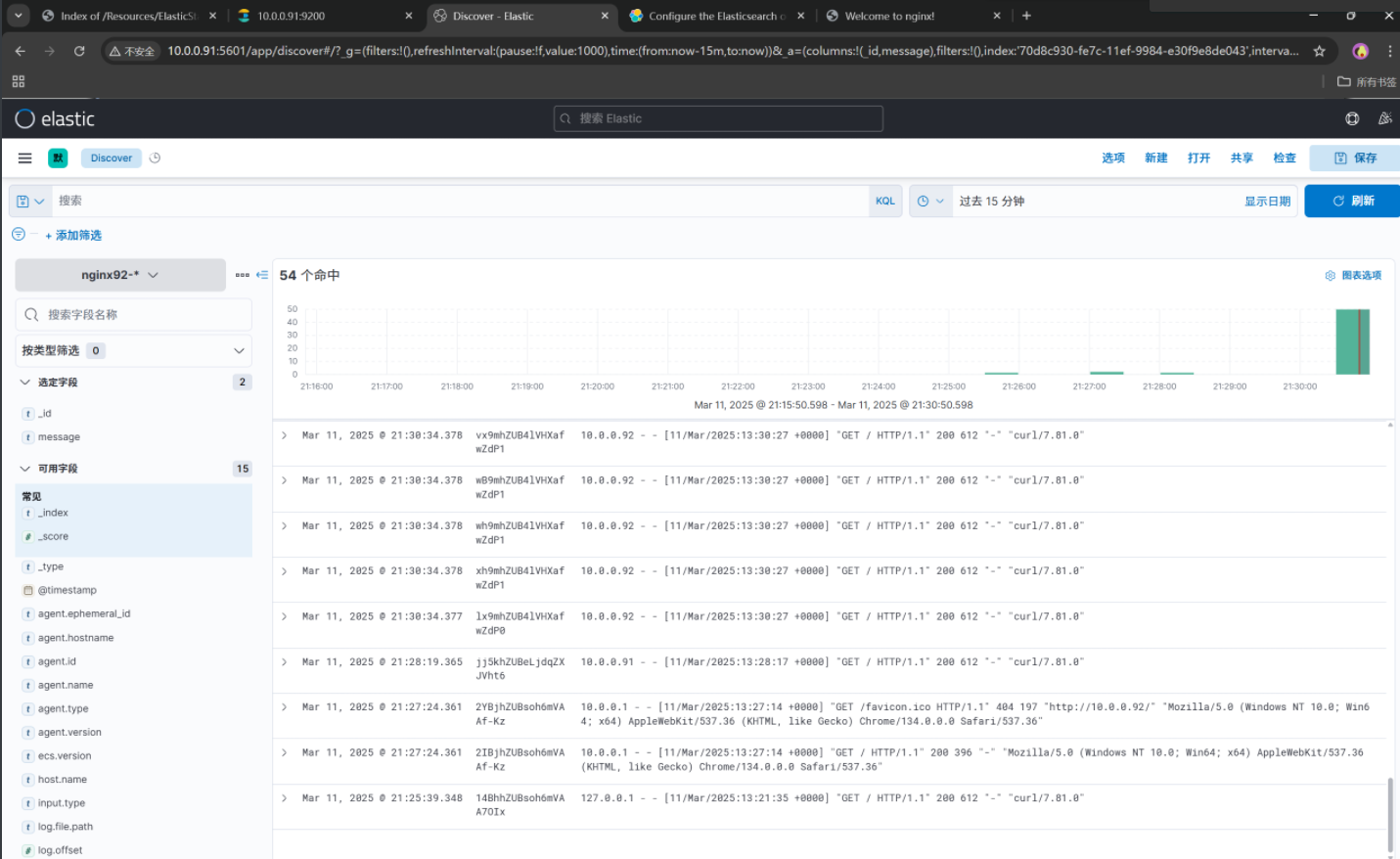Collapse the 选定字段 section

pos(25,383)
